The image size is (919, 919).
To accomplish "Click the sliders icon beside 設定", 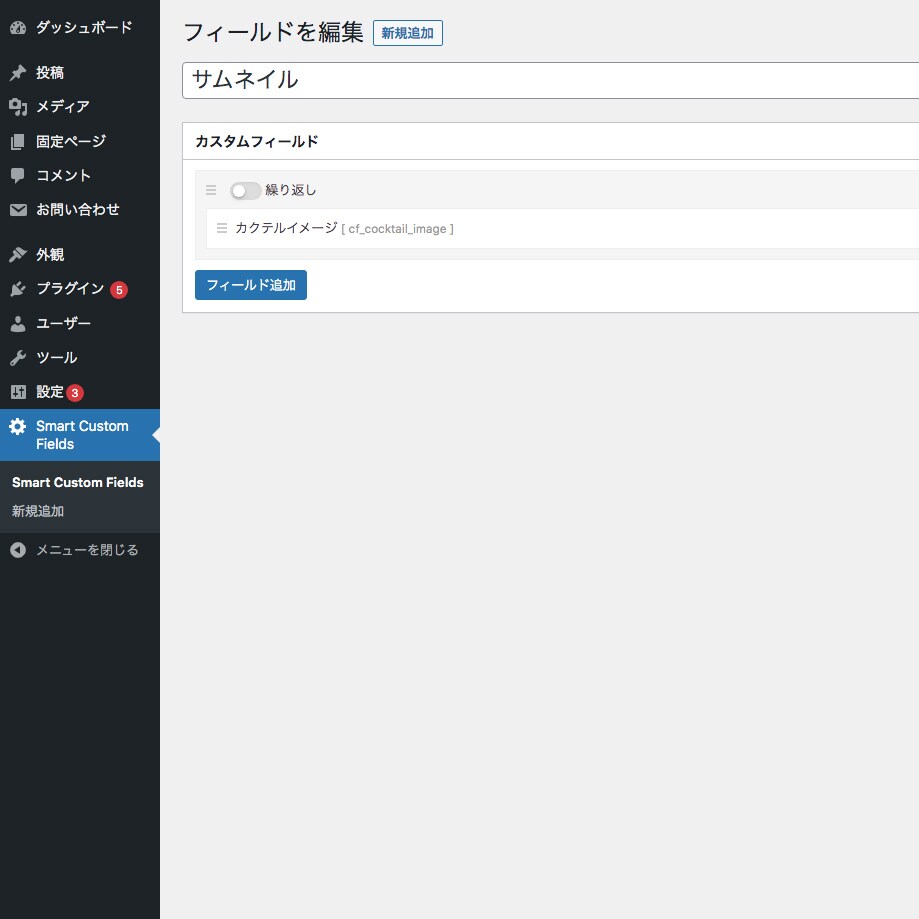I will (x=18, y=392).
